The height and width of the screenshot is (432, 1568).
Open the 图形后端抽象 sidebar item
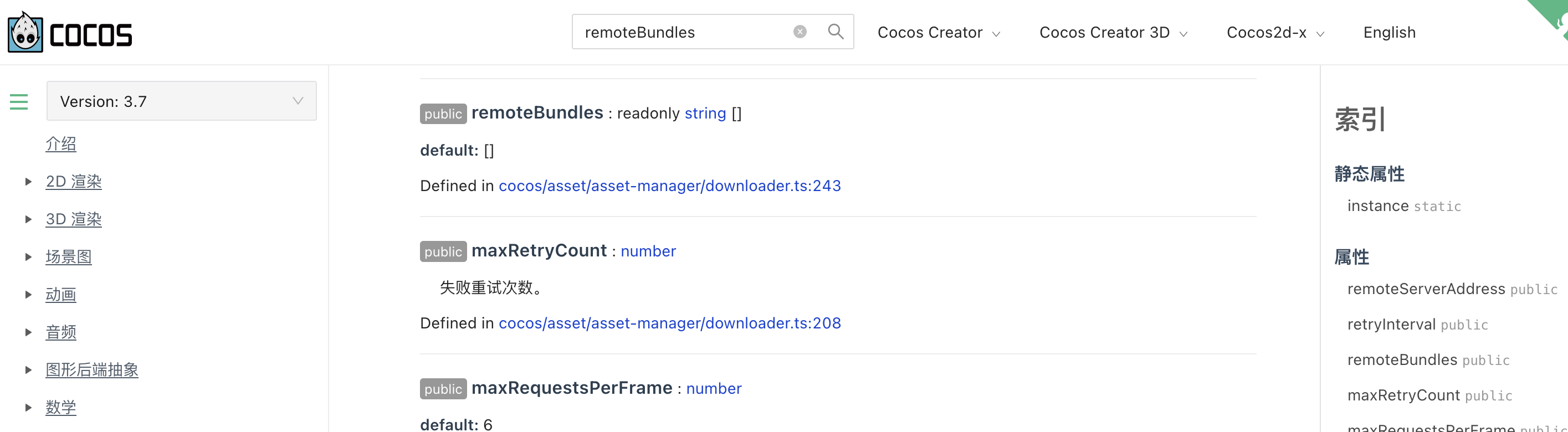coord(92,370)
